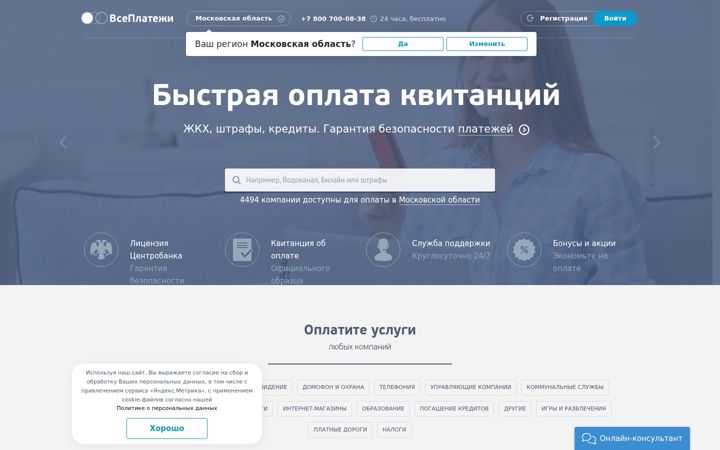
Task: Click the support headset person icon
Action: [383, 250]
